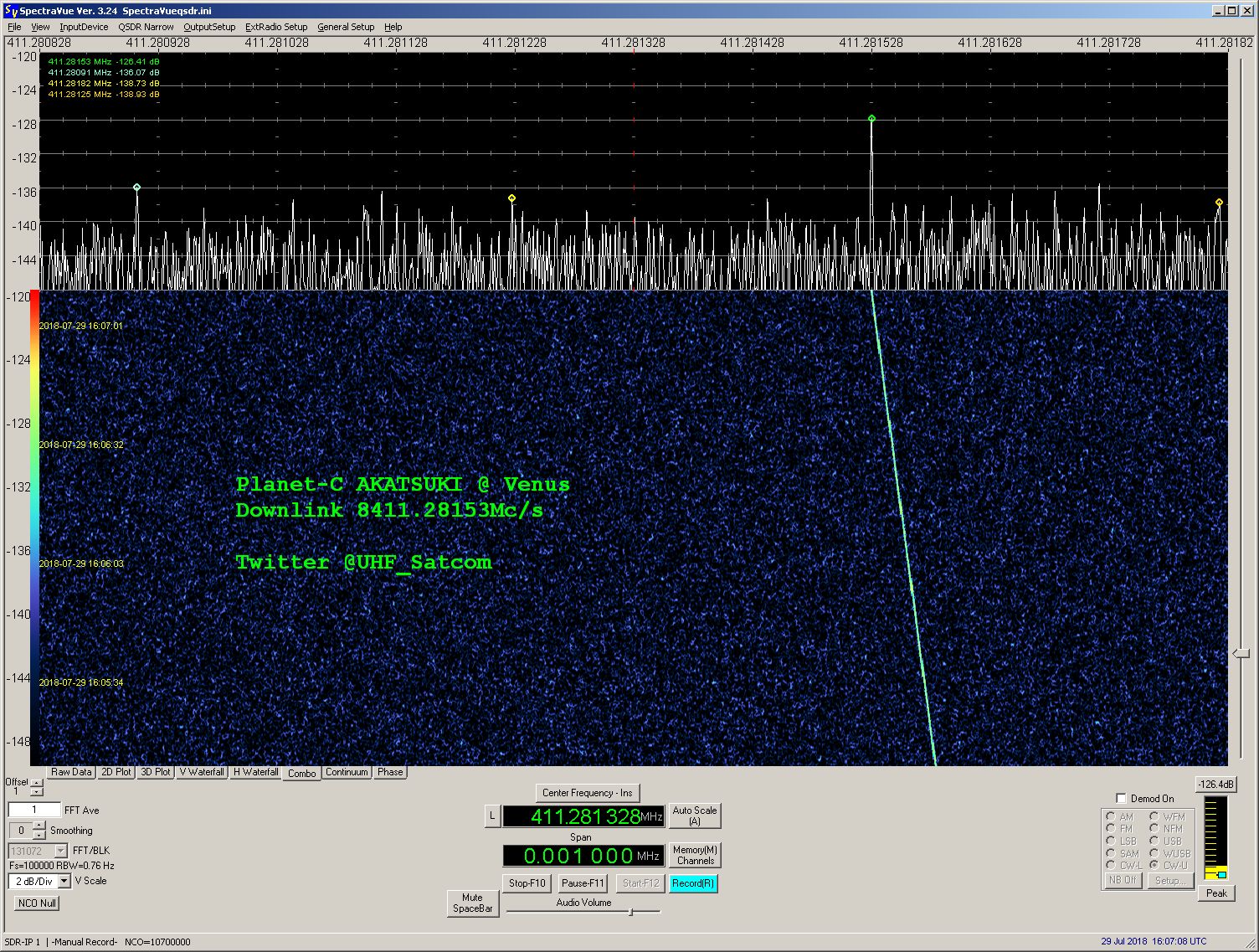Click the -126.4dB level readout button
Screen dimensions: 1259x952
1216,785
